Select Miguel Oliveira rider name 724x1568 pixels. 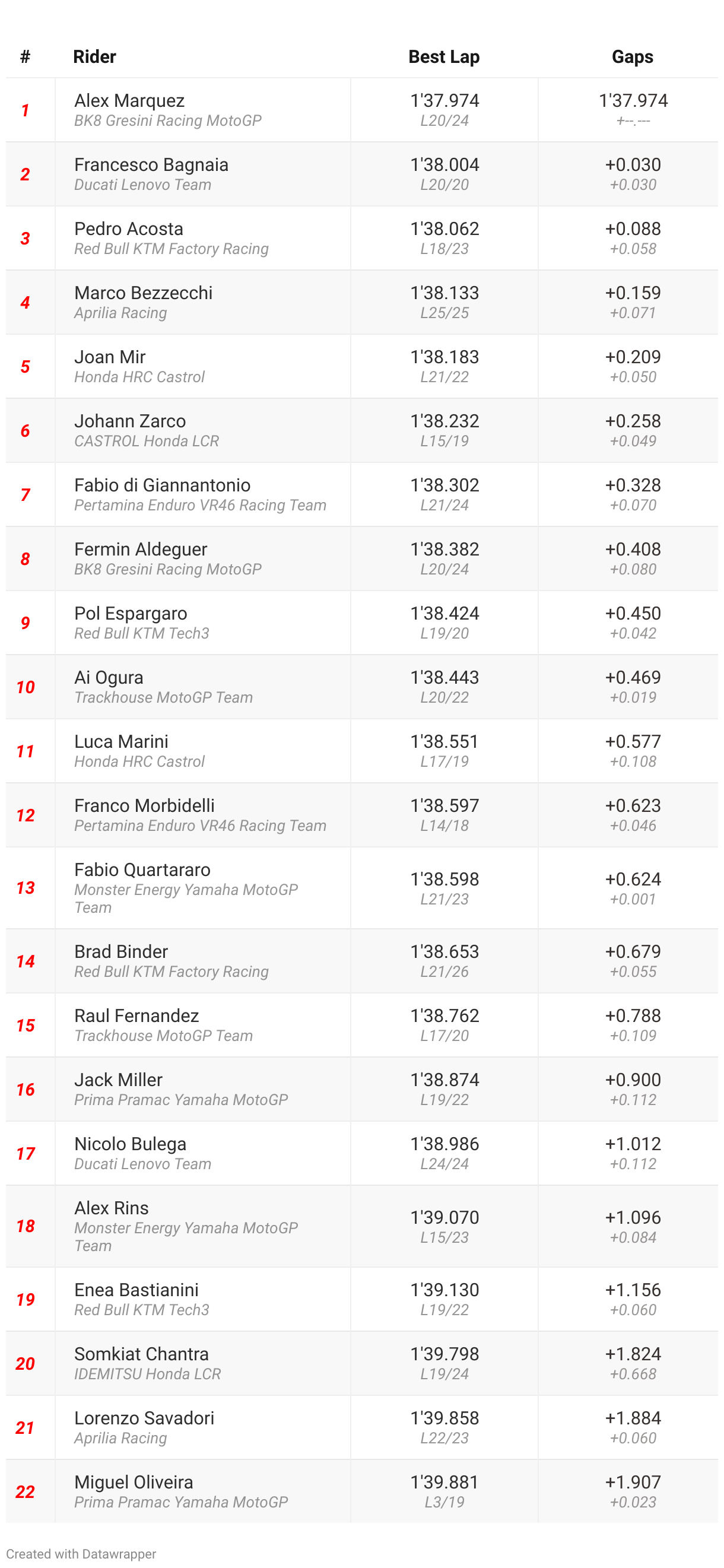coord(134,1482)
